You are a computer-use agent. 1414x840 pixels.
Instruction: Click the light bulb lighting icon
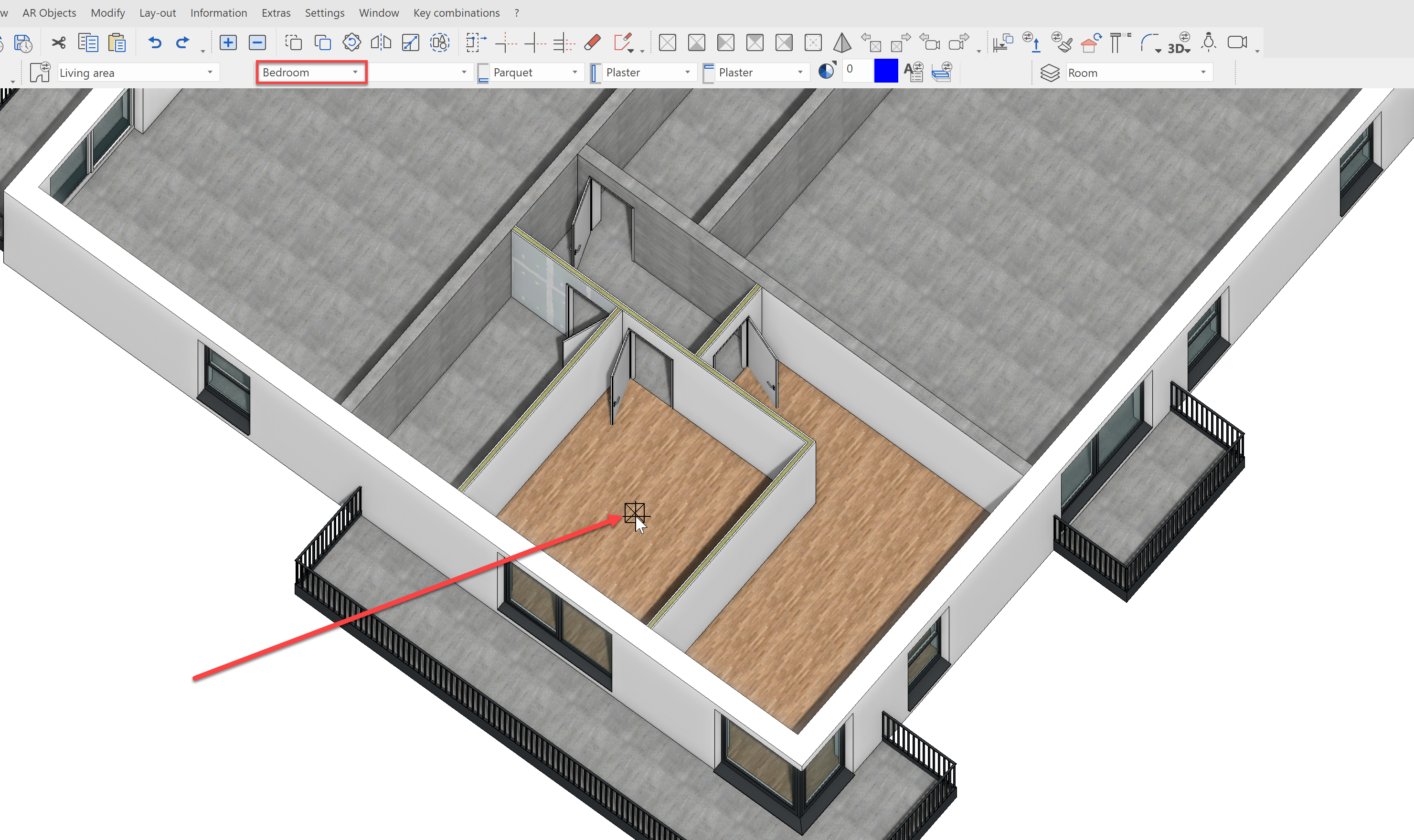1209,42
